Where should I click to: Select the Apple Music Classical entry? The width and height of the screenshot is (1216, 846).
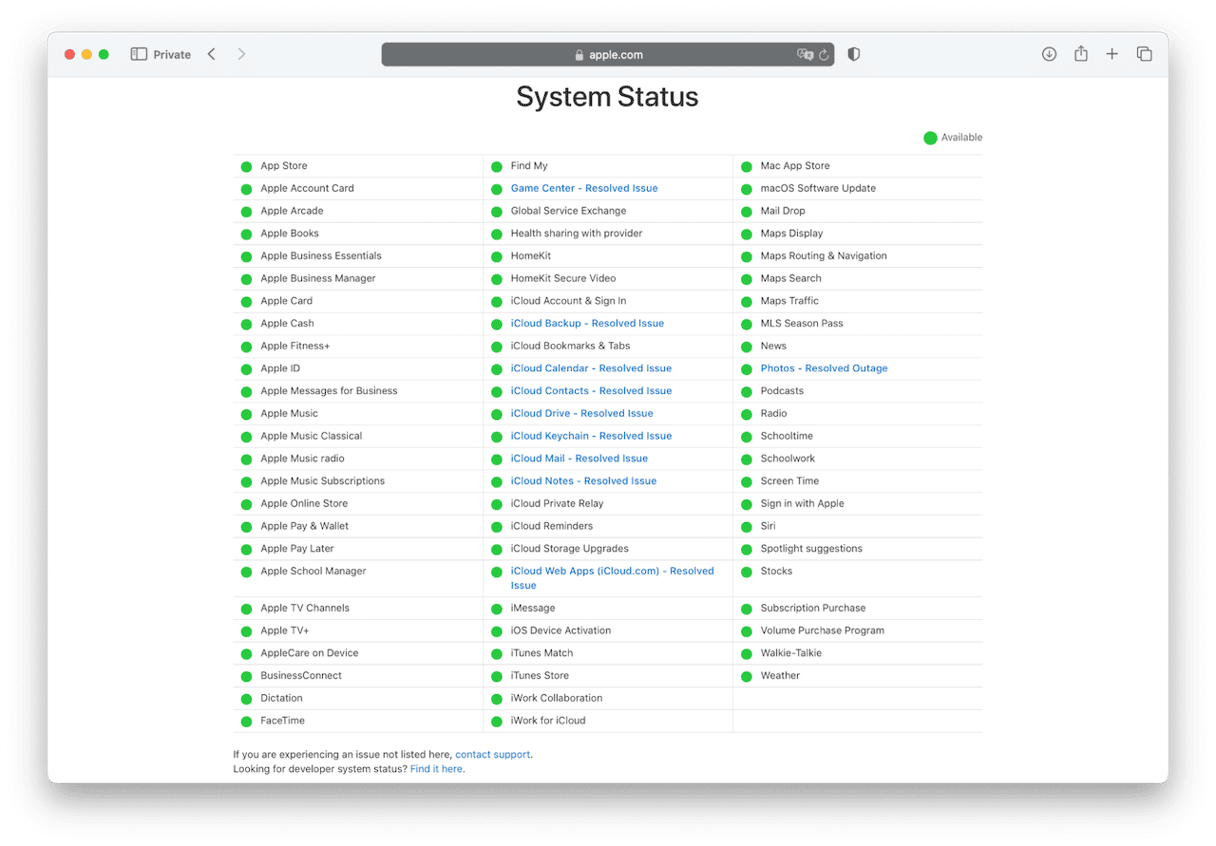point(312,436)
